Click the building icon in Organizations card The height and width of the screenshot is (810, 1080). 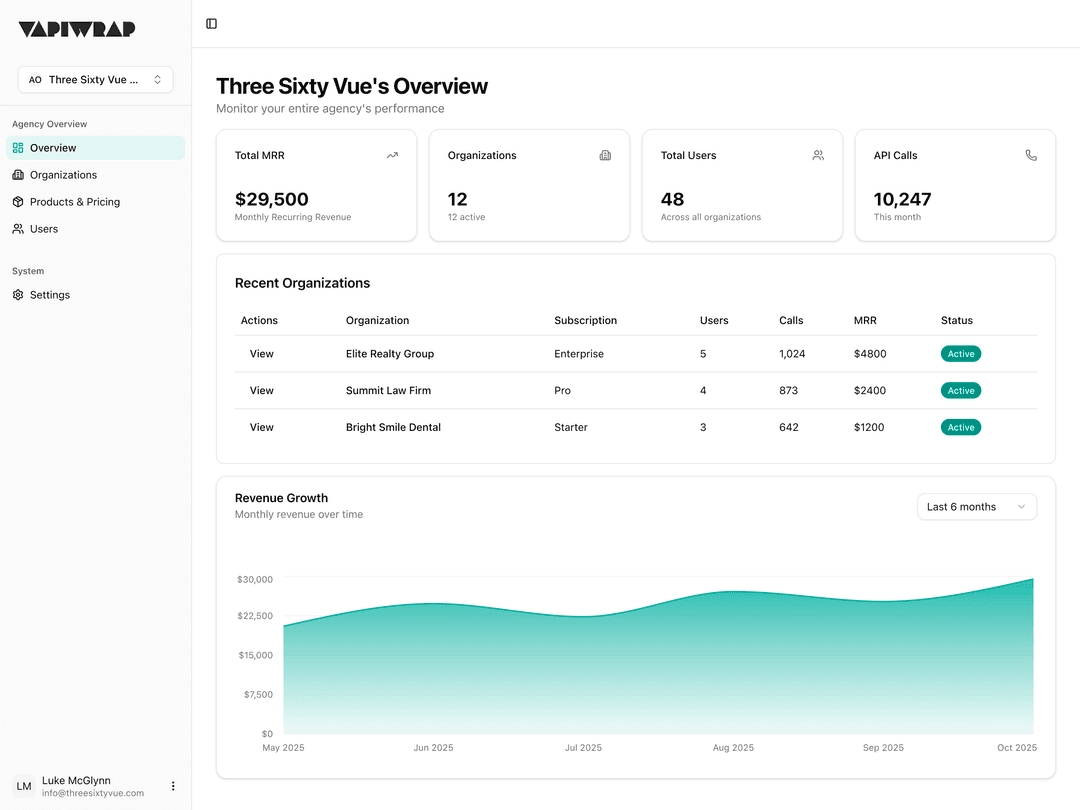coord(605,156)
